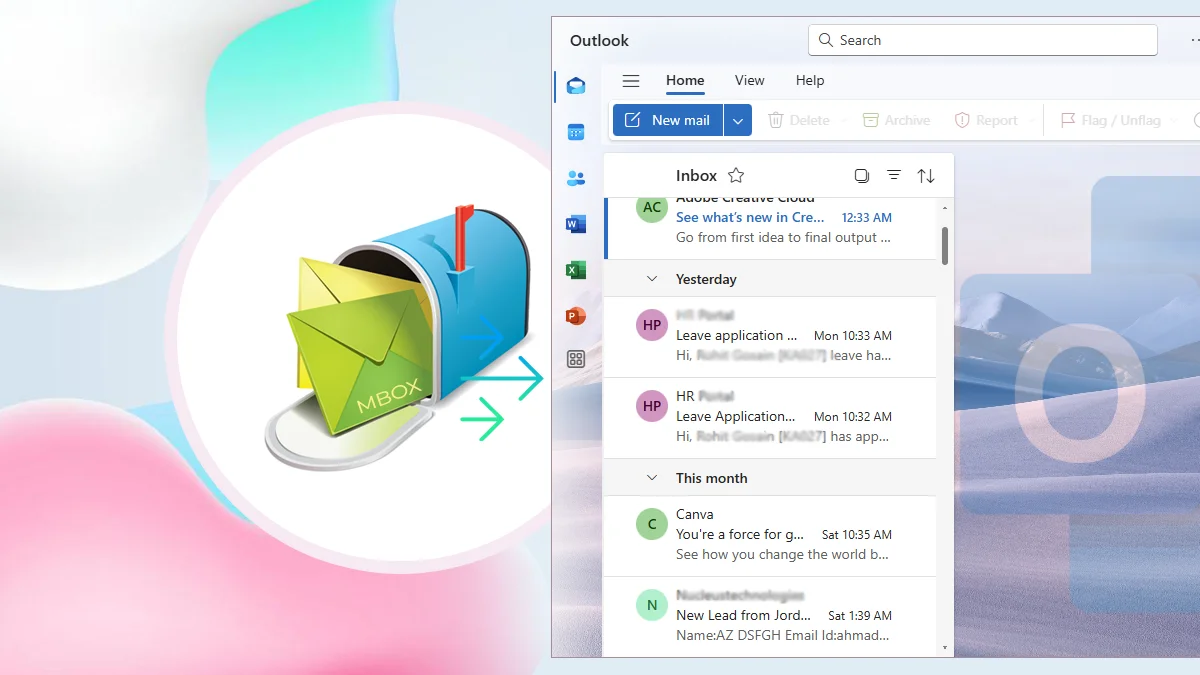
Task: Switch to the Home tab
Action: coord(685,81)
